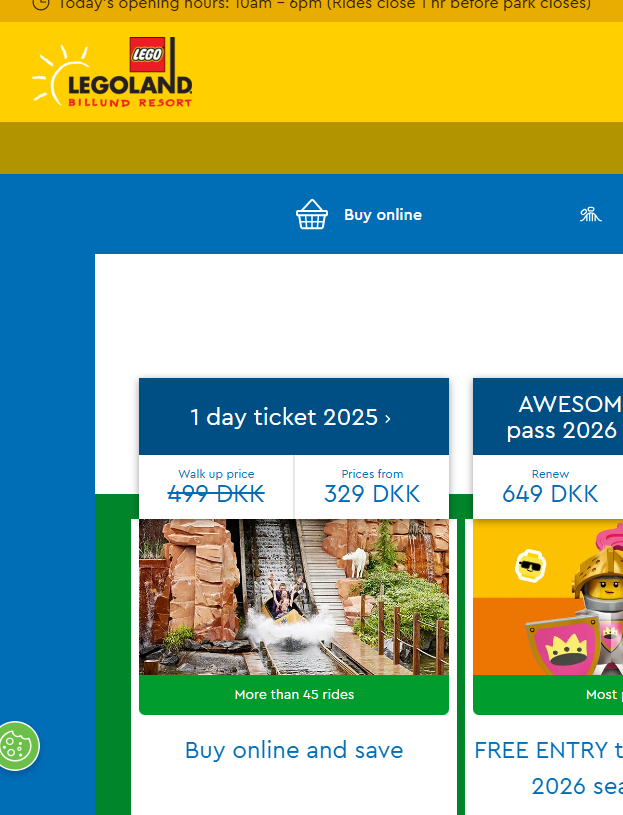This screenshot has height=815, width=623.
Task: Click the roller coaster rides icon
Action: tap(591, 214)
